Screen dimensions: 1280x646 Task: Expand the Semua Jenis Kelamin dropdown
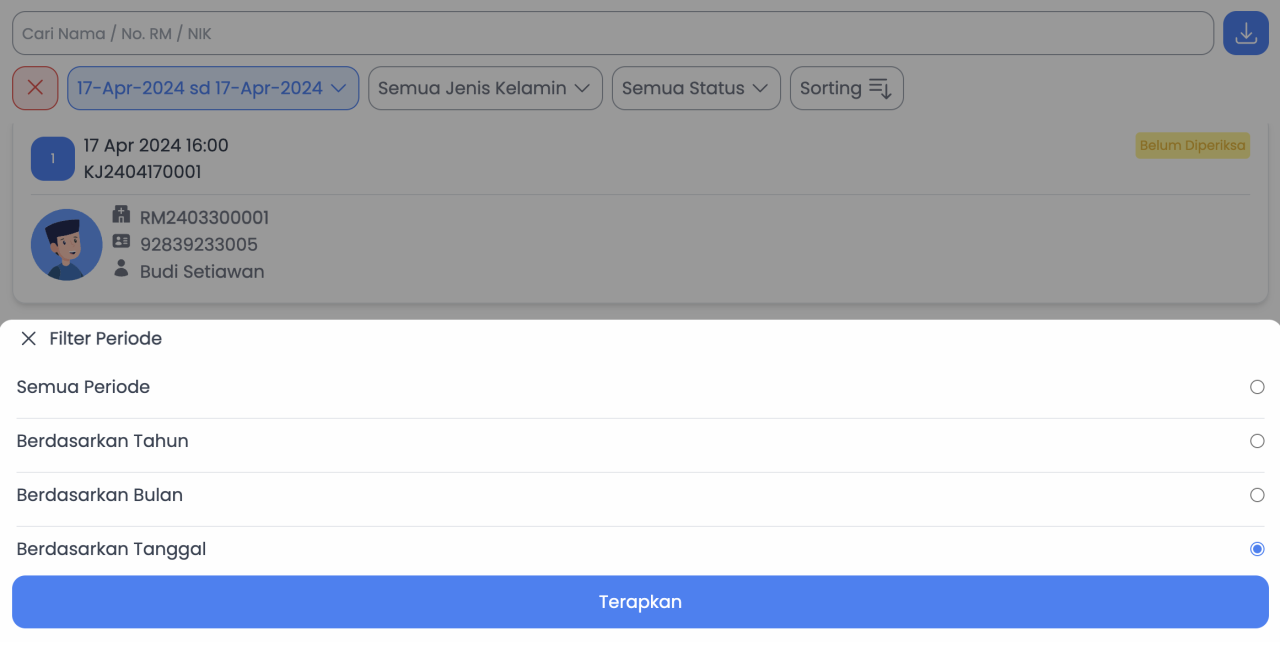point(485,88)
